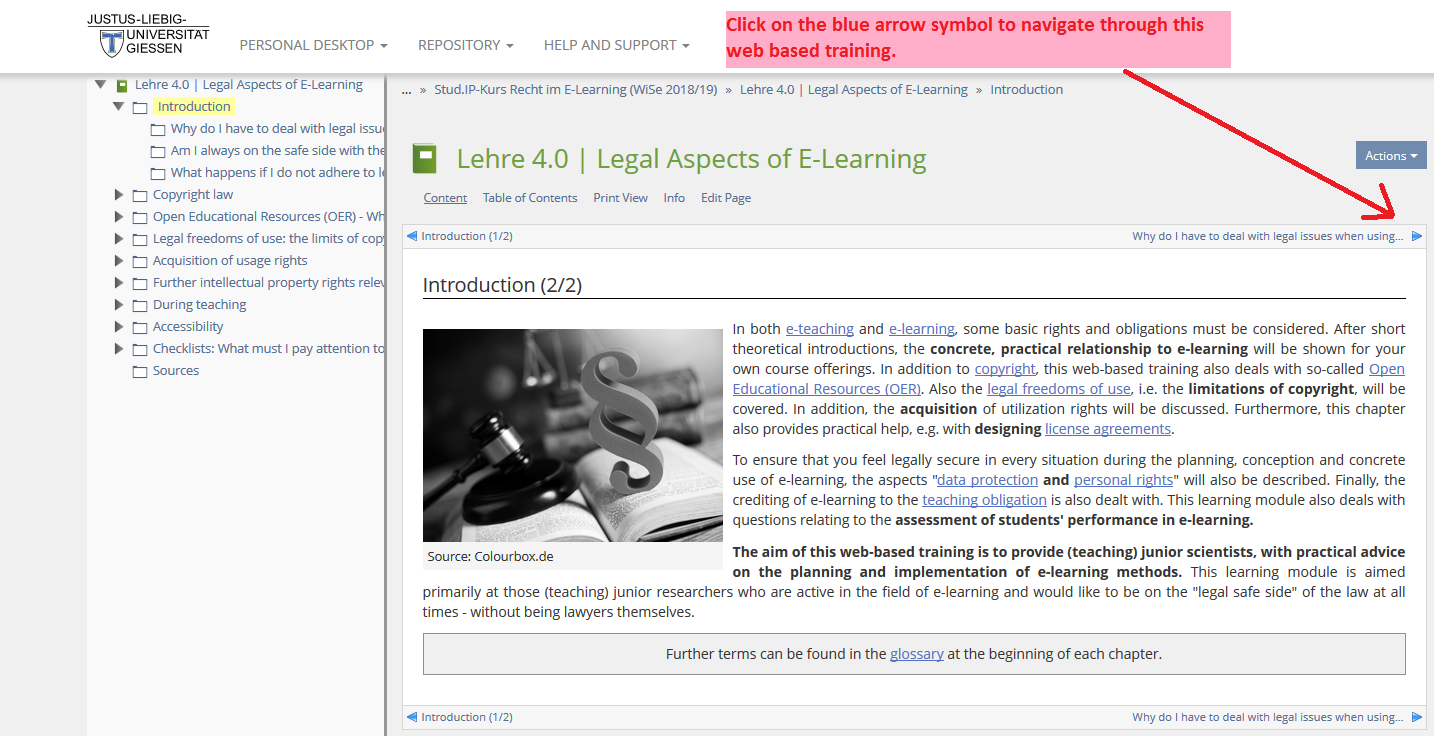Viewport: 1434px width, 736px height.
Task: Open the Help and Support menu
Action: (x=616, y=45)
